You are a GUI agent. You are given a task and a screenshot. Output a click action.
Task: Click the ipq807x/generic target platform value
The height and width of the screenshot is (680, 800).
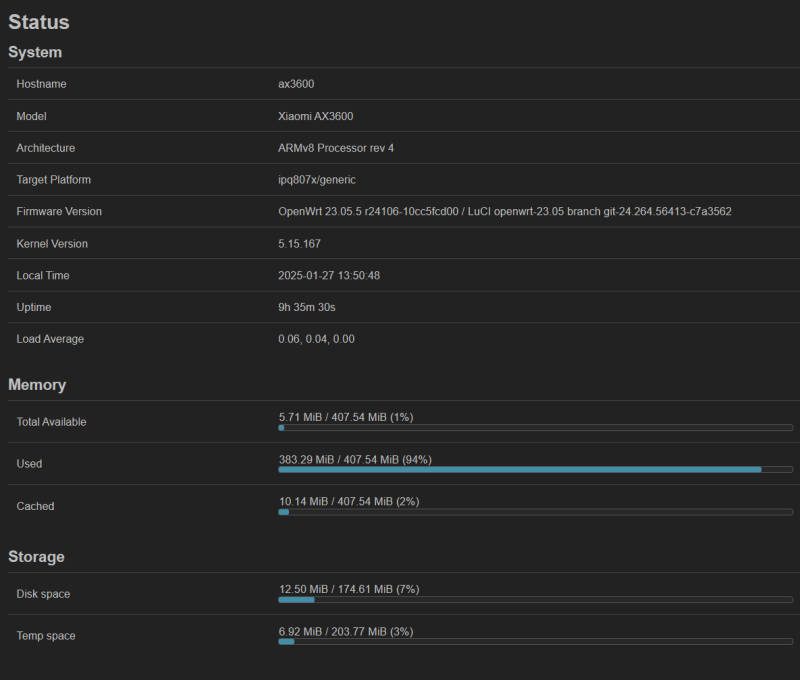tap(317, 180)
